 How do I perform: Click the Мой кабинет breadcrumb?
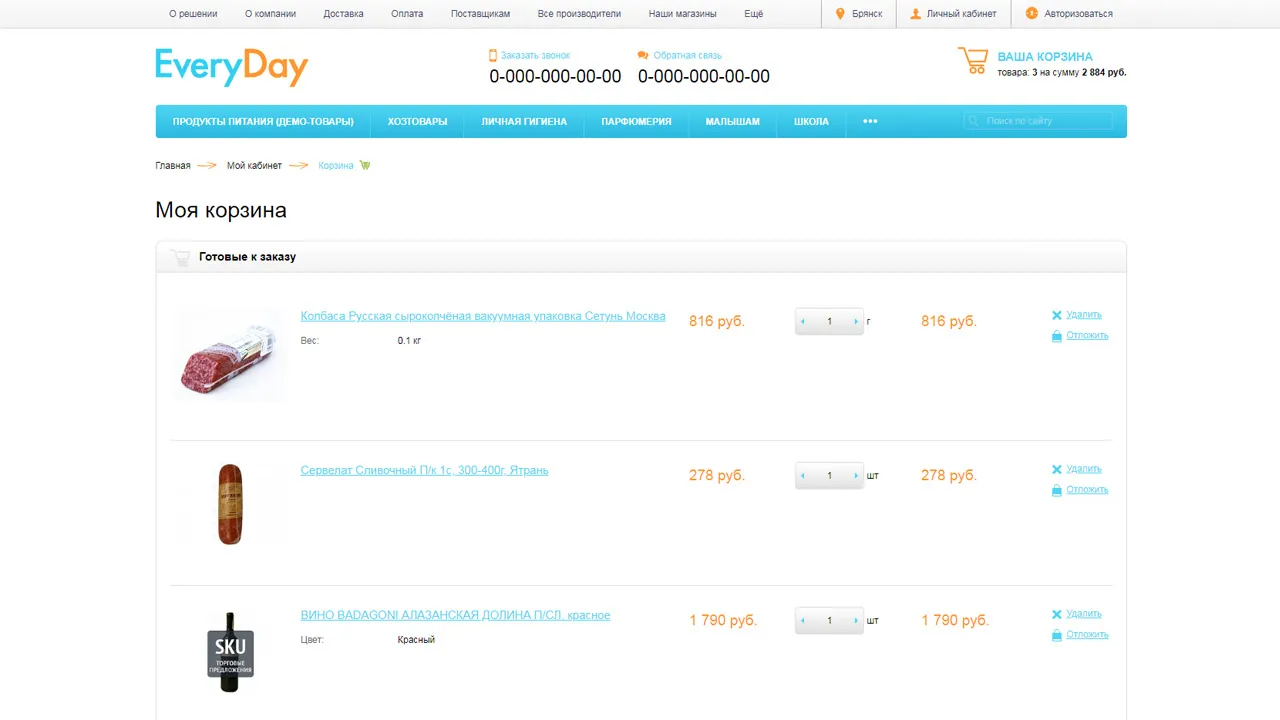(254, 165)
